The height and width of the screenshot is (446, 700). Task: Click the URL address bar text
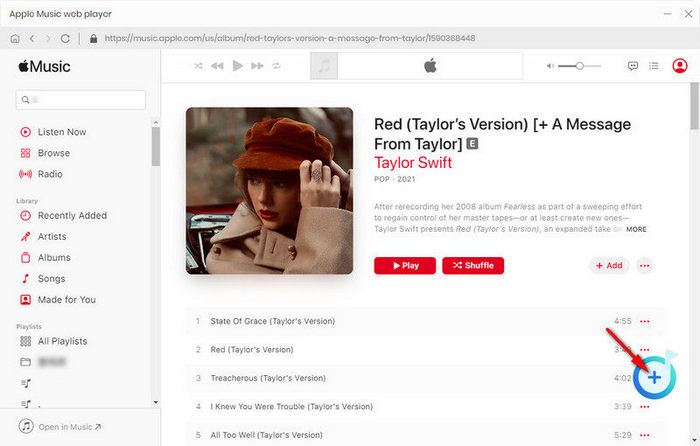click(290, 38)
